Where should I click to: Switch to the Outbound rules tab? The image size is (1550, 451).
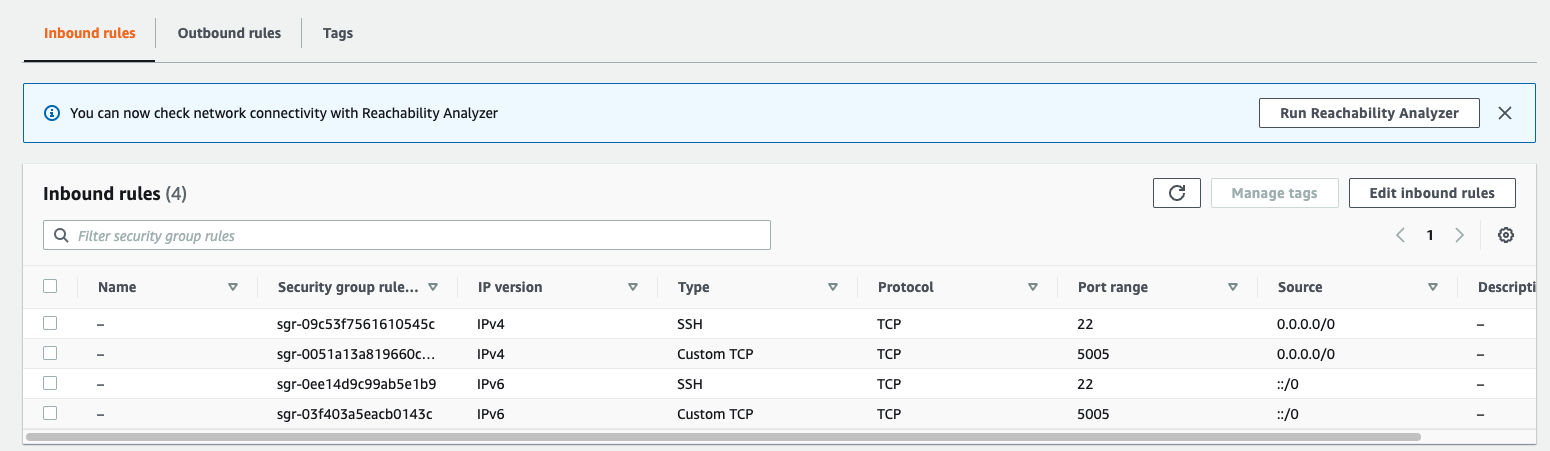point(229,33)
